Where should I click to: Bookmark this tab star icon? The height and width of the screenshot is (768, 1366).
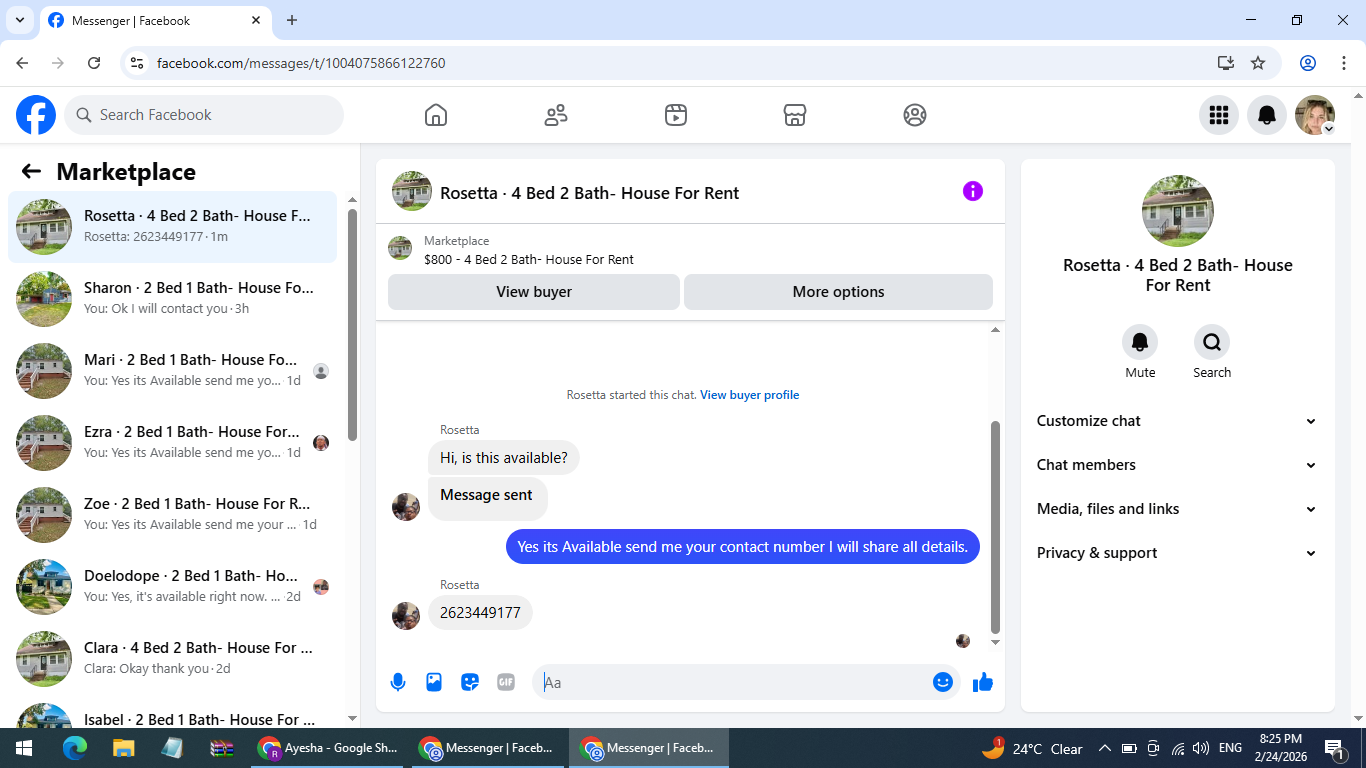click(x=1258, y=63)
